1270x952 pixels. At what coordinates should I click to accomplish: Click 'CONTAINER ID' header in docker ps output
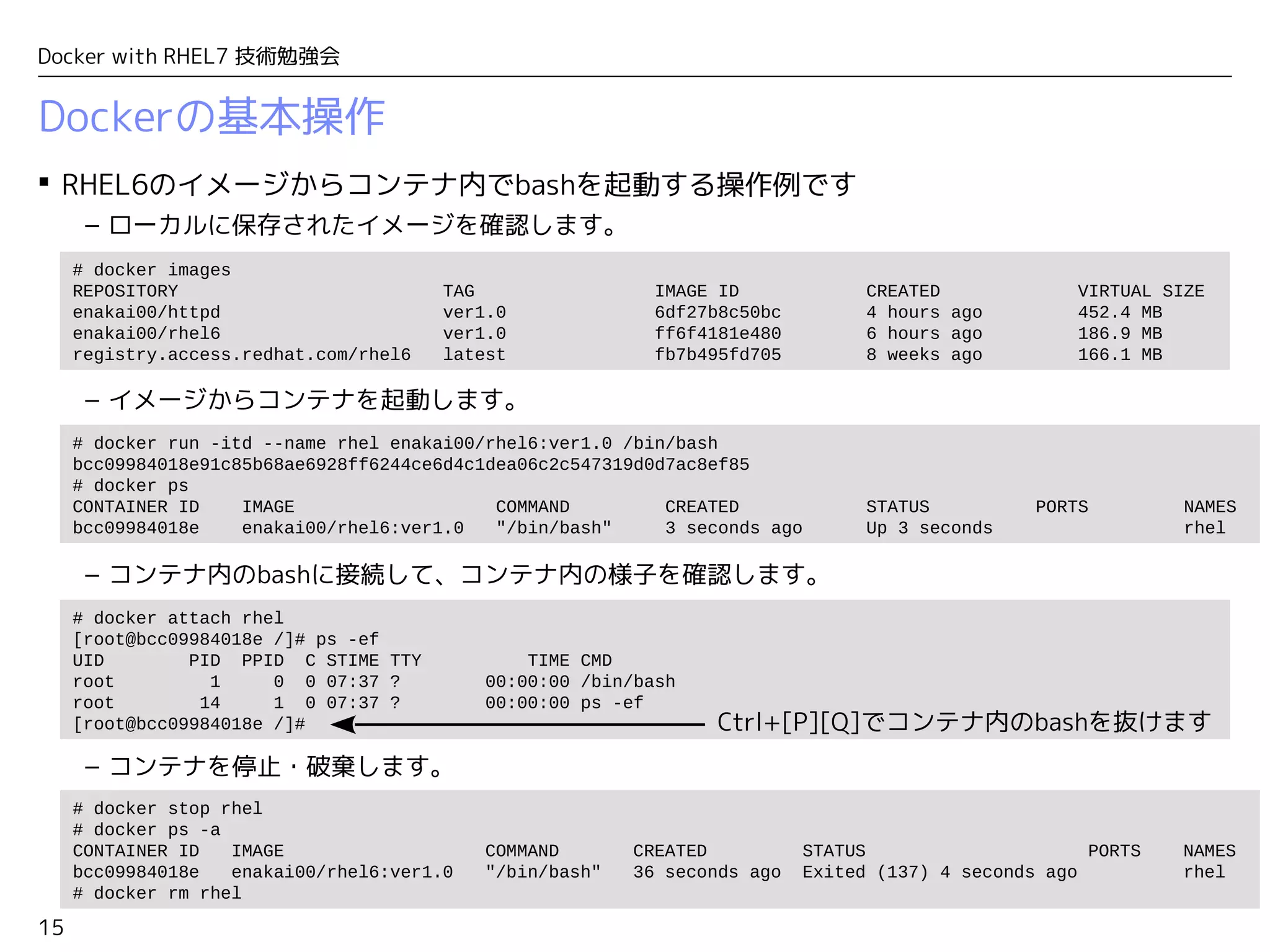pyautogui.click(x=136, y=507)
